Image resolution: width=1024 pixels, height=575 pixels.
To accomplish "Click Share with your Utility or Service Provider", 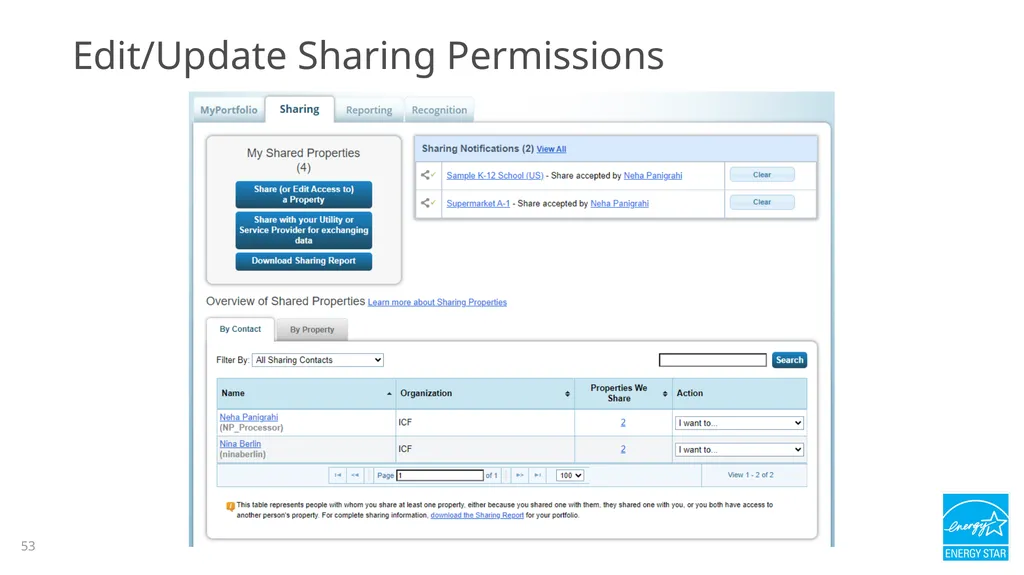I will [x=304, y=230].
